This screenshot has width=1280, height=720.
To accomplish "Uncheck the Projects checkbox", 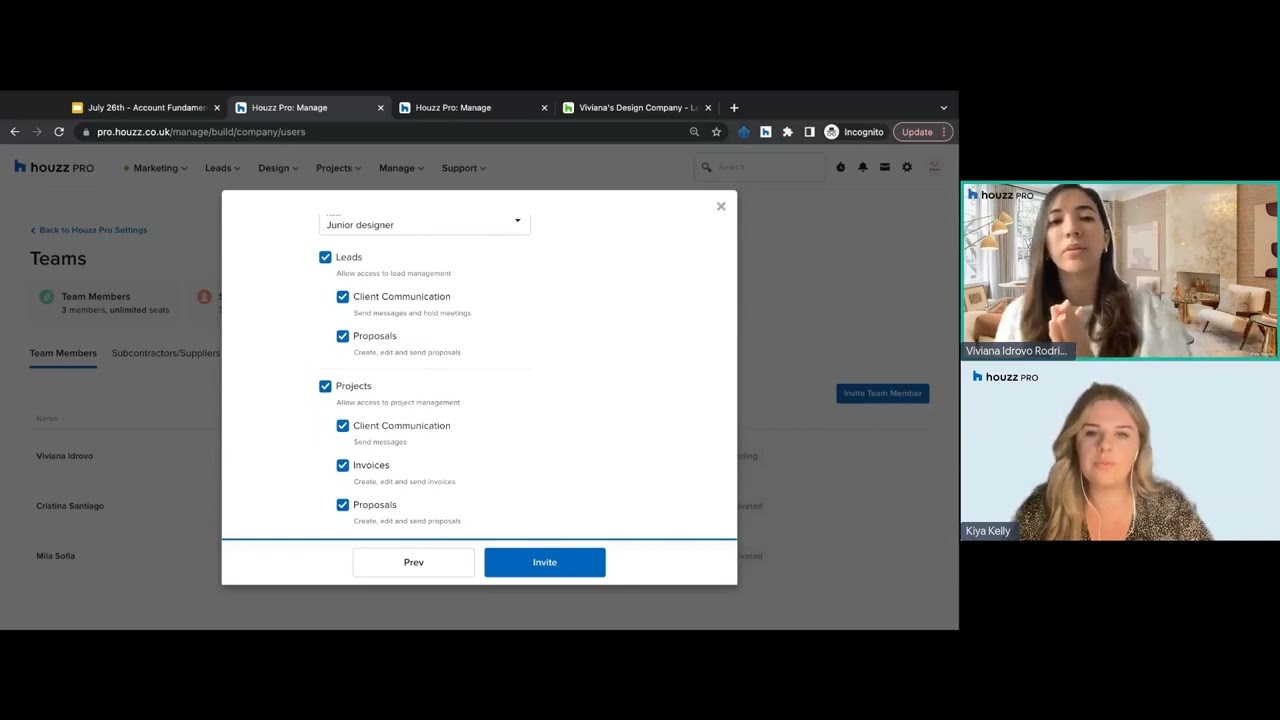I will click(325, 386).
